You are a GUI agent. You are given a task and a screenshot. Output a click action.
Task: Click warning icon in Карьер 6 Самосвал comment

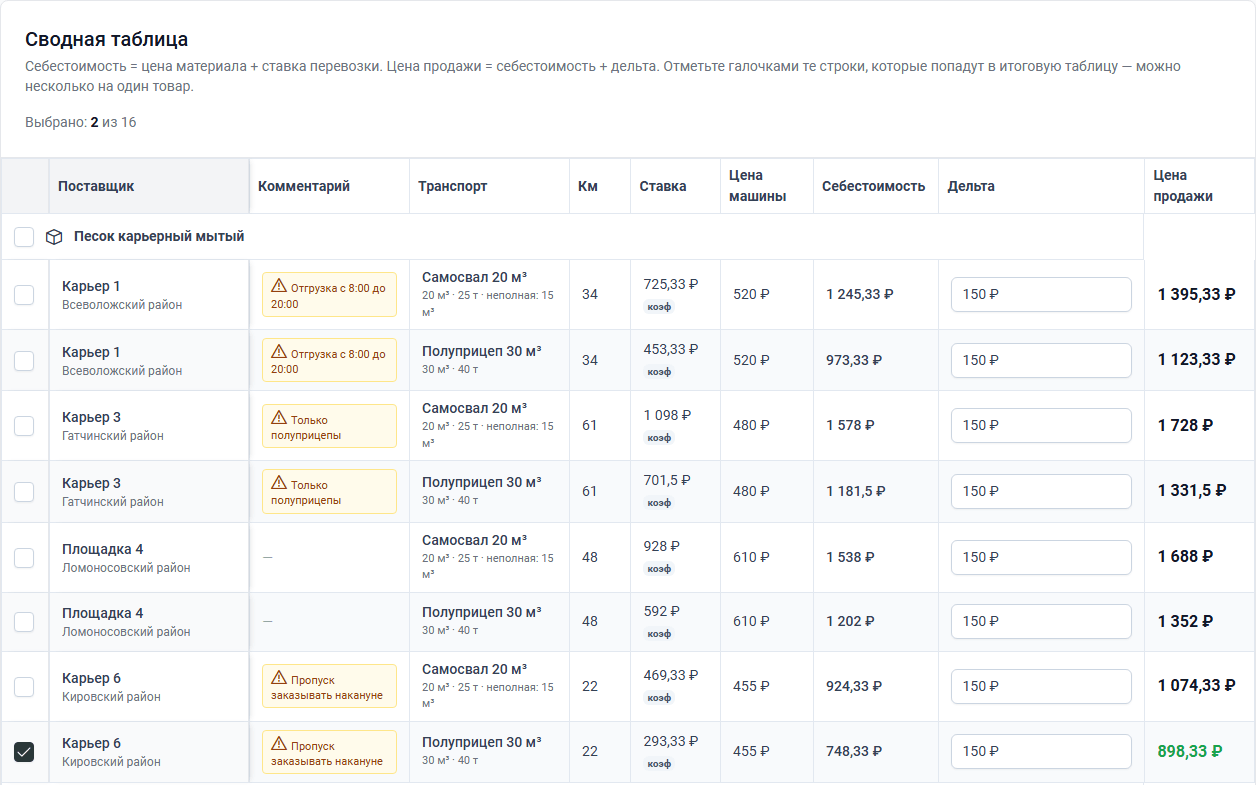click(279, 679)
